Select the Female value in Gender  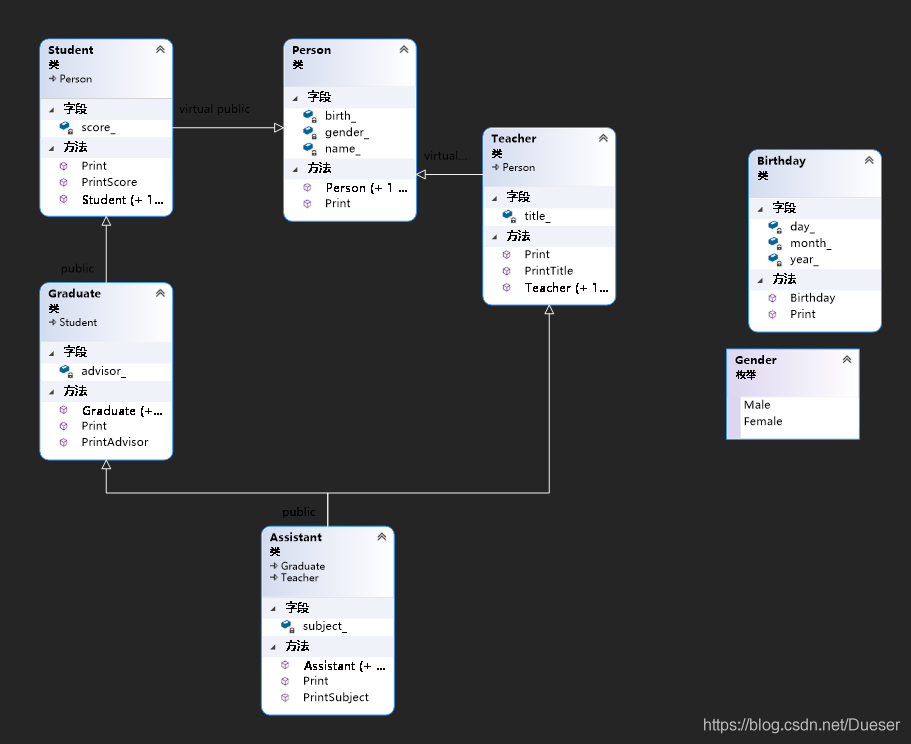pos(762,421)
